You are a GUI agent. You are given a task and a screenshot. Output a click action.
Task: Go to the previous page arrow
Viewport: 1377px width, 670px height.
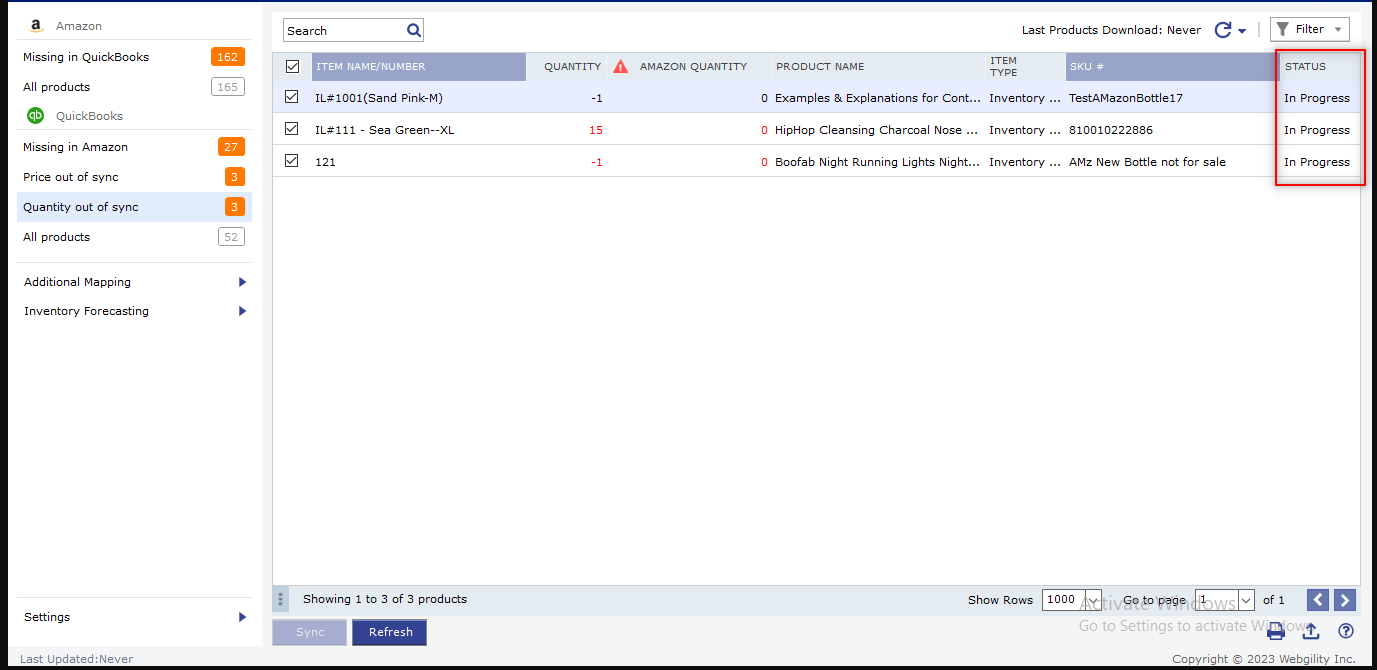click(x=1318, y=600)
